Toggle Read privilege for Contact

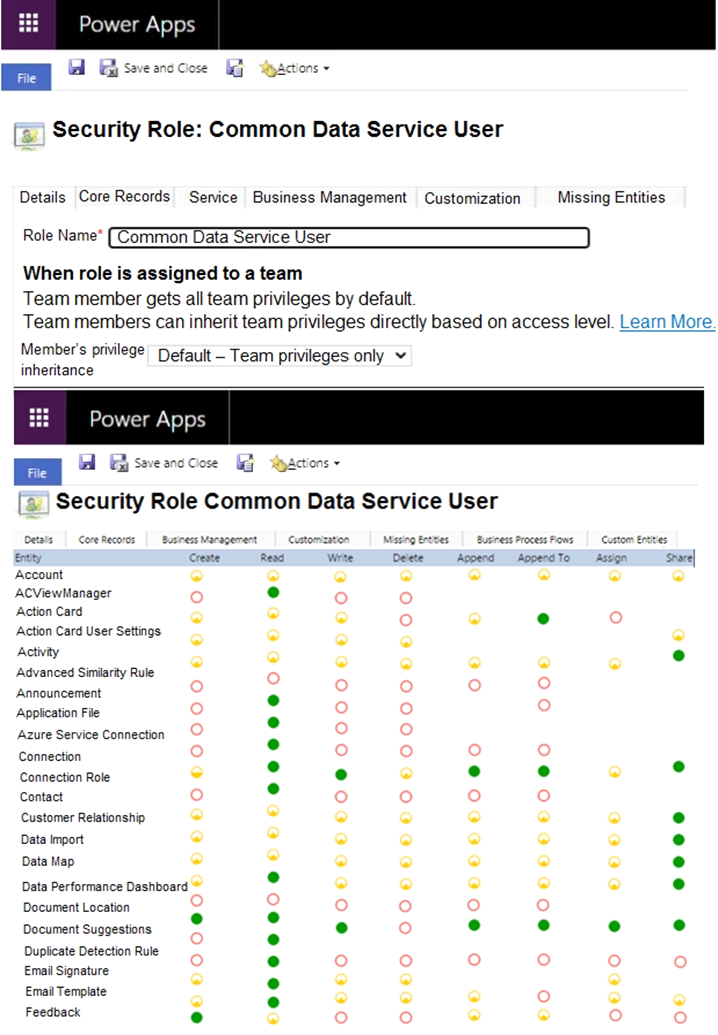(x=273, y=789)
